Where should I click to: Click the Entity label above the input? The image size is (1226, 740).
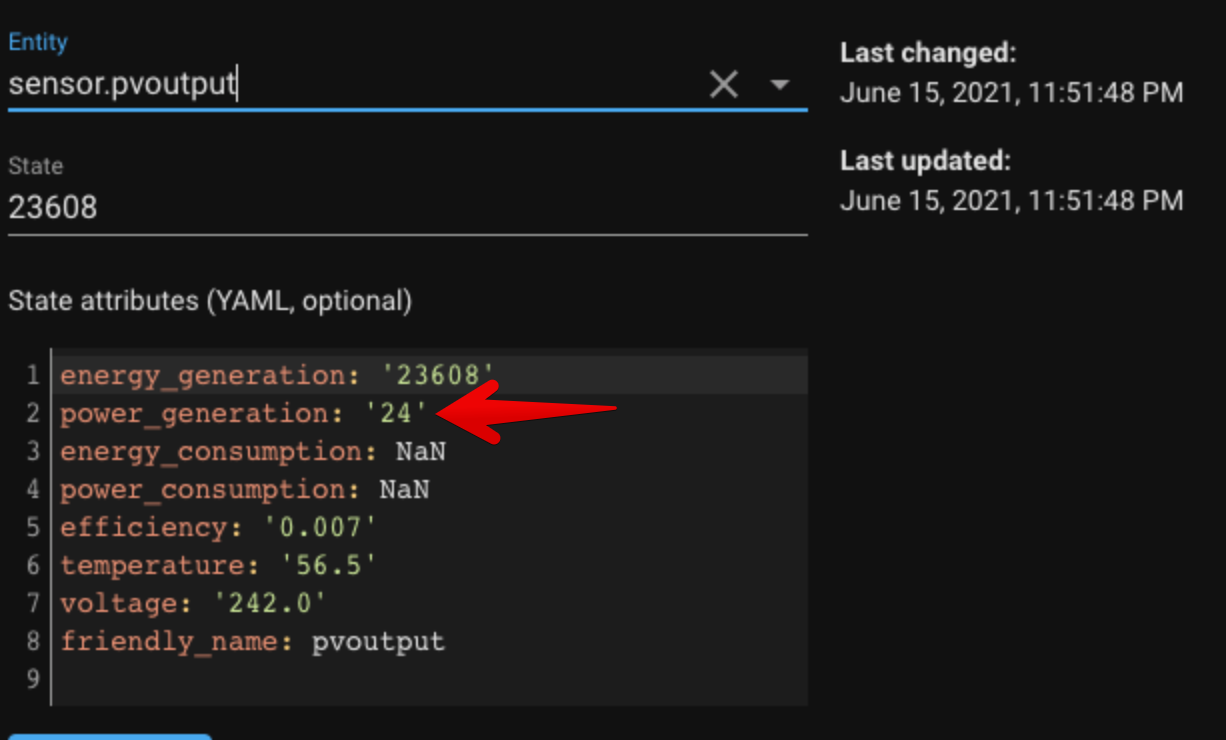[x=38, y=42]
